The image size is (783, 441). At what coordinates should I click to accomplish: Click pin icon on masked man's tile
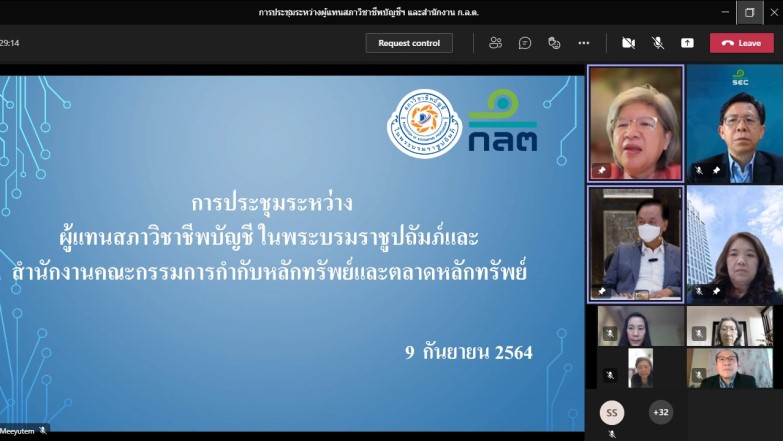[602, 292]
